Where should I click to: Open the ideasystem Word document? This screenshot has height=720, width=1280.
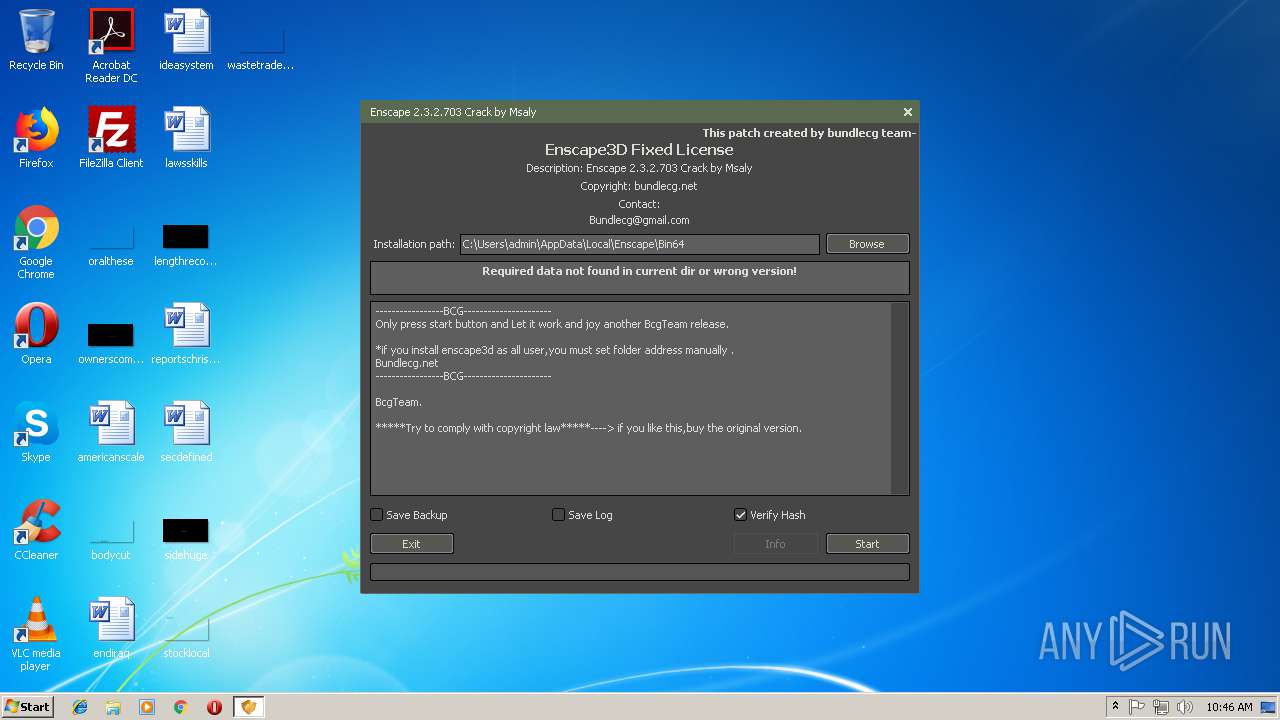[186, 40]
